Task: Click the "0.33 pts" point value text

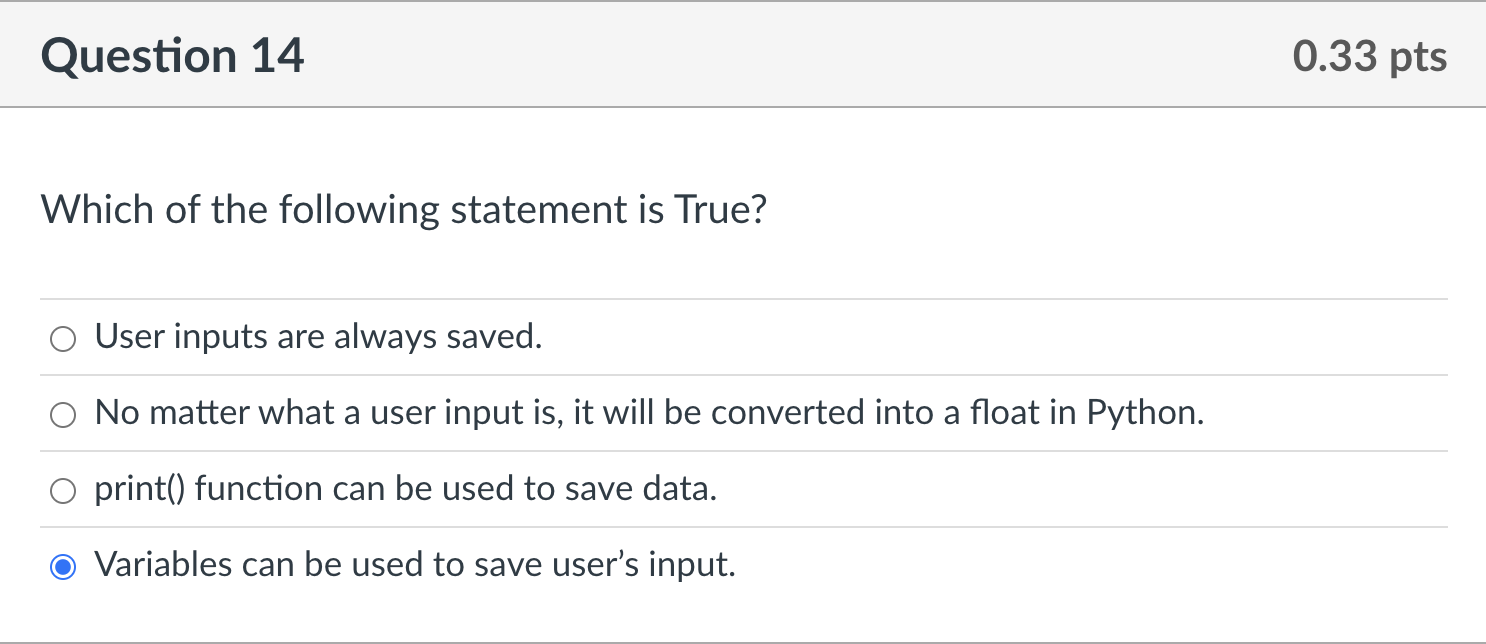Action: [1369, 56]
